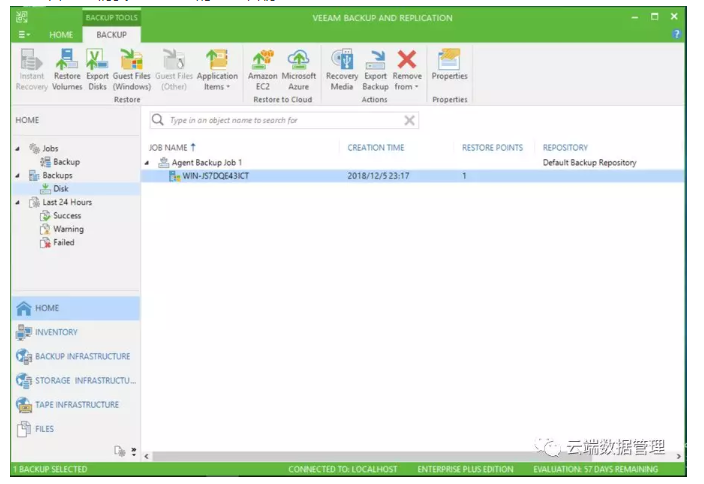Open the STORAGE INFRASTRUCTURE view
This screenshot has height=484, width=704.
click(x=76, y=381)
